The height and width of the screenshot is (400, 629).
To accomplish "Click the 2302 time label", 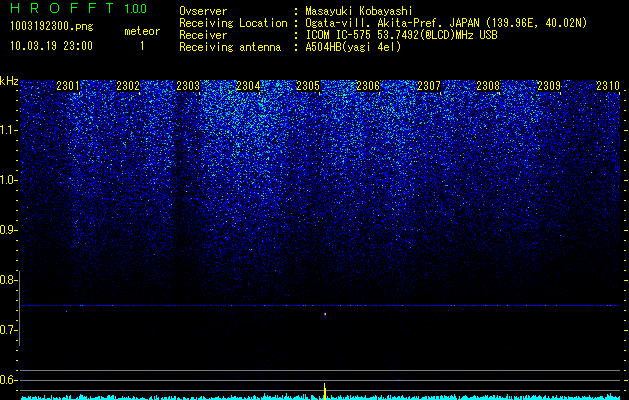I will [x=128, y=86].
